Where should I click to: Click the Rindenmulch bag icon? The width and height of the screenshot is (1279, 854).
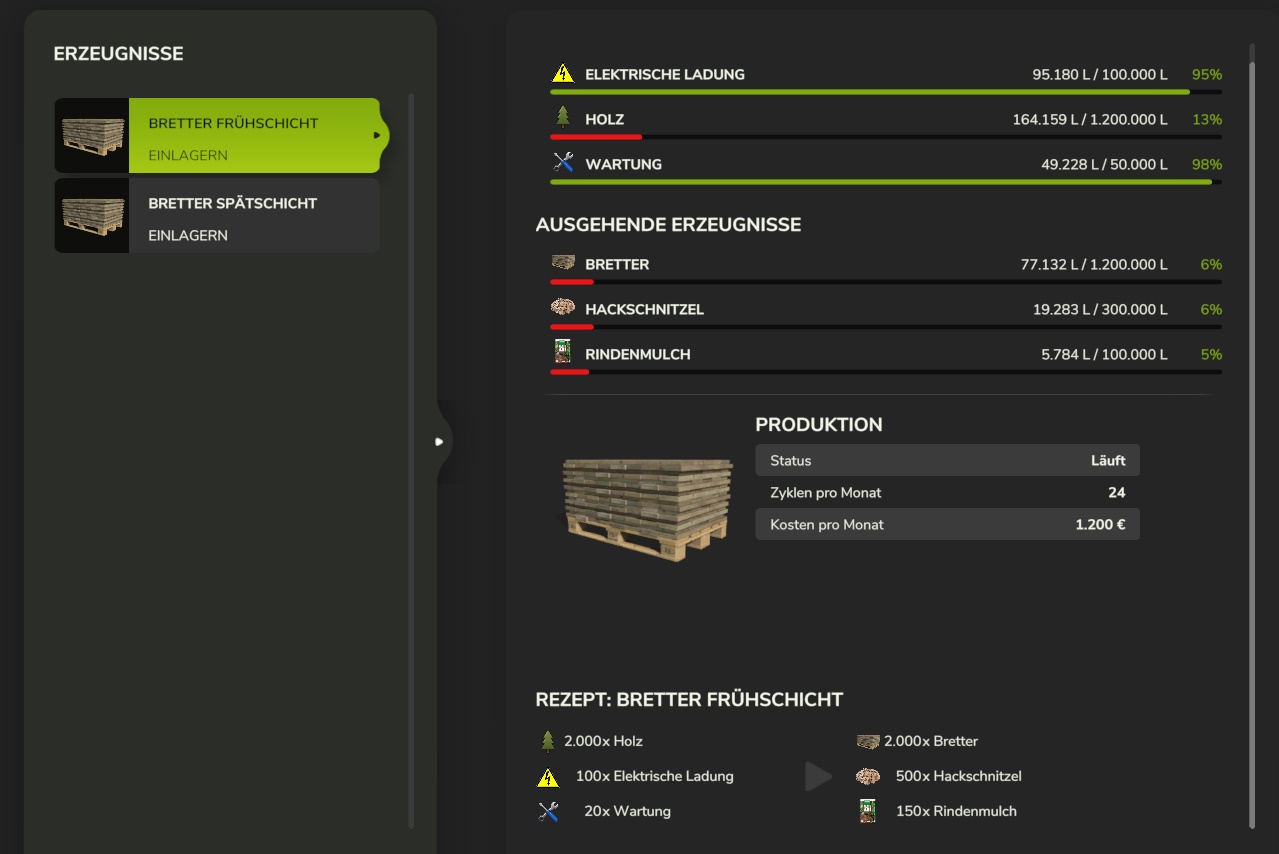[562, 353]
